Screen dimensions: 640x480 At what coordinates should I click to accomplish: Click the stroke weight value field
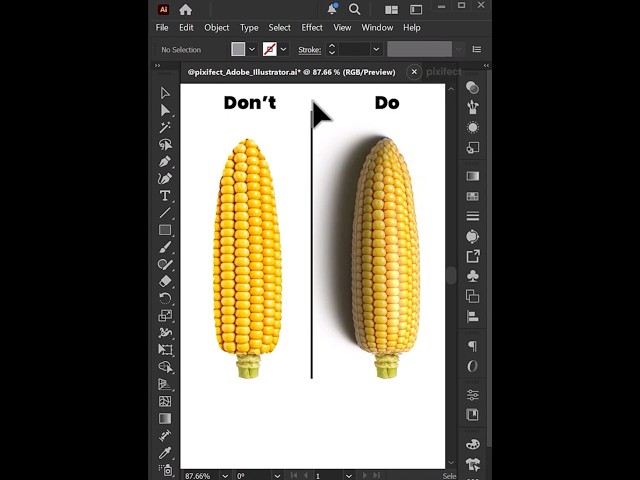354,49
